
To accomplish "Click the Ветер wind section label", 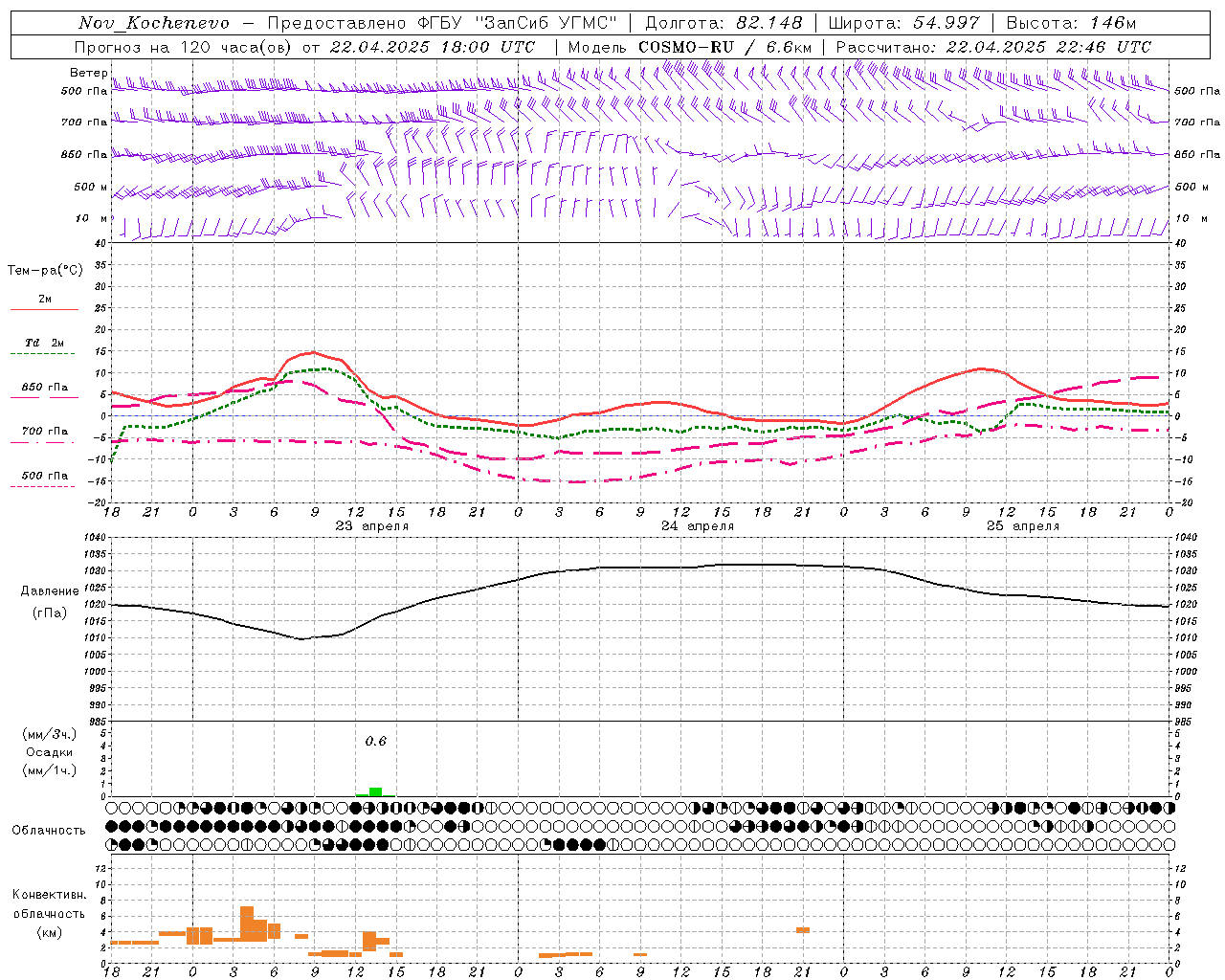I will 88,73.
